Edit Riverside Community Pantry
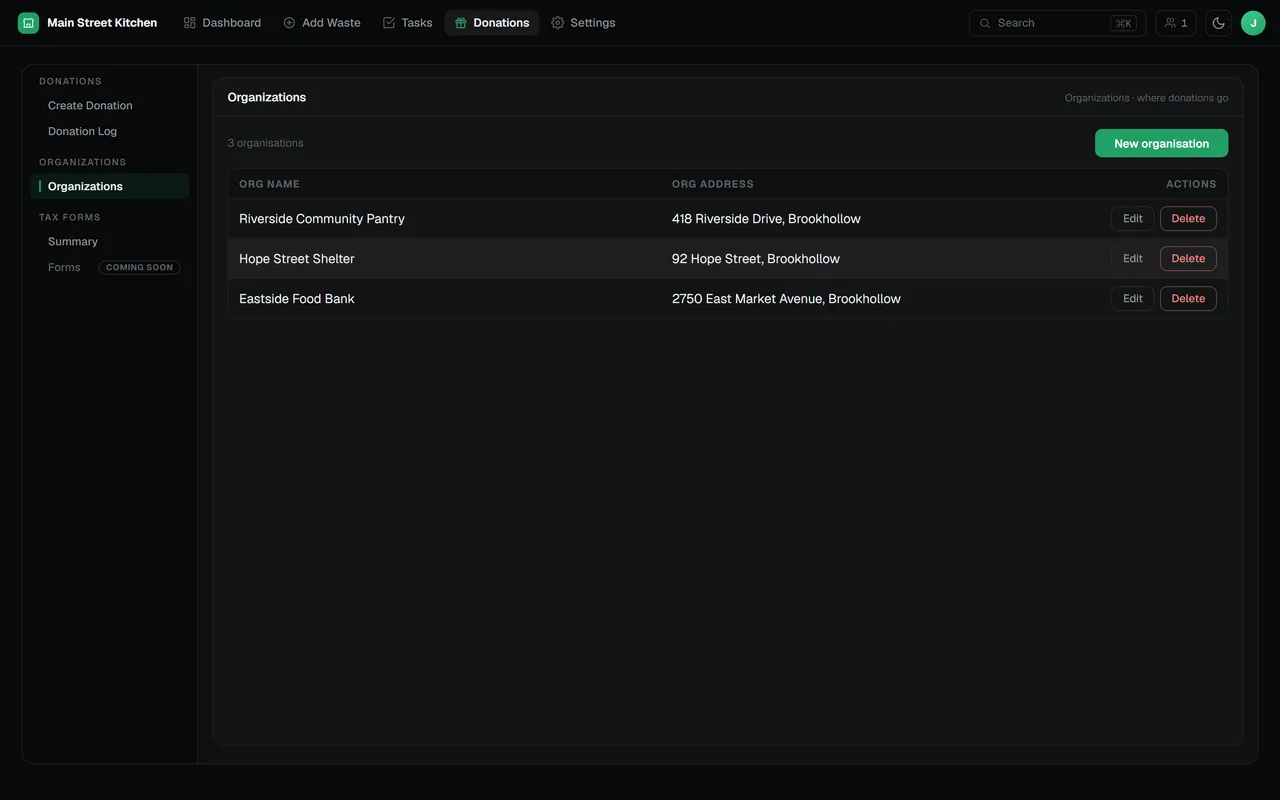 click(x=1132, y=218)
